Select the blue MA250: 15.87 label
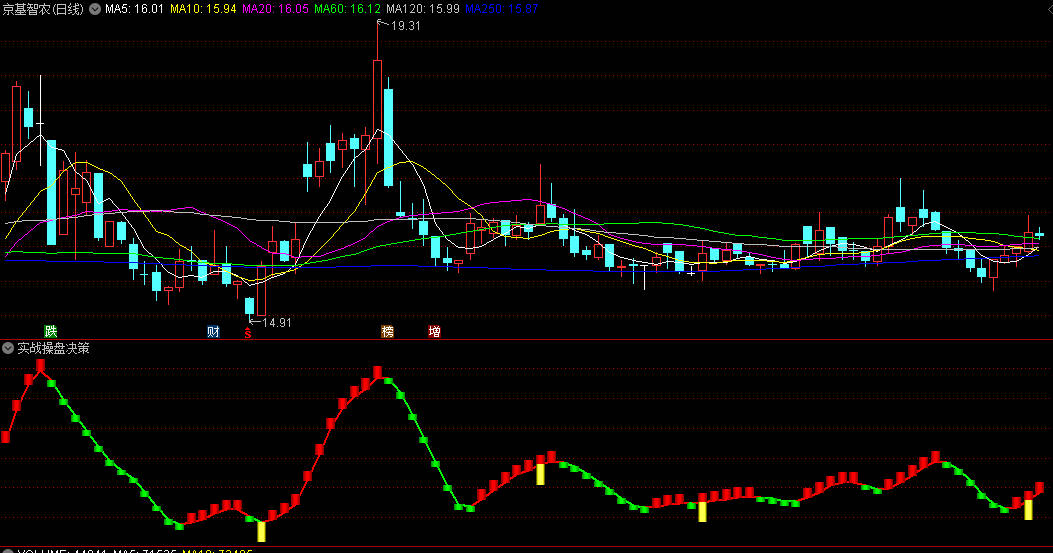Image resolution: width=1053 pixels, height=553 pixels. [x=501, y=9]
